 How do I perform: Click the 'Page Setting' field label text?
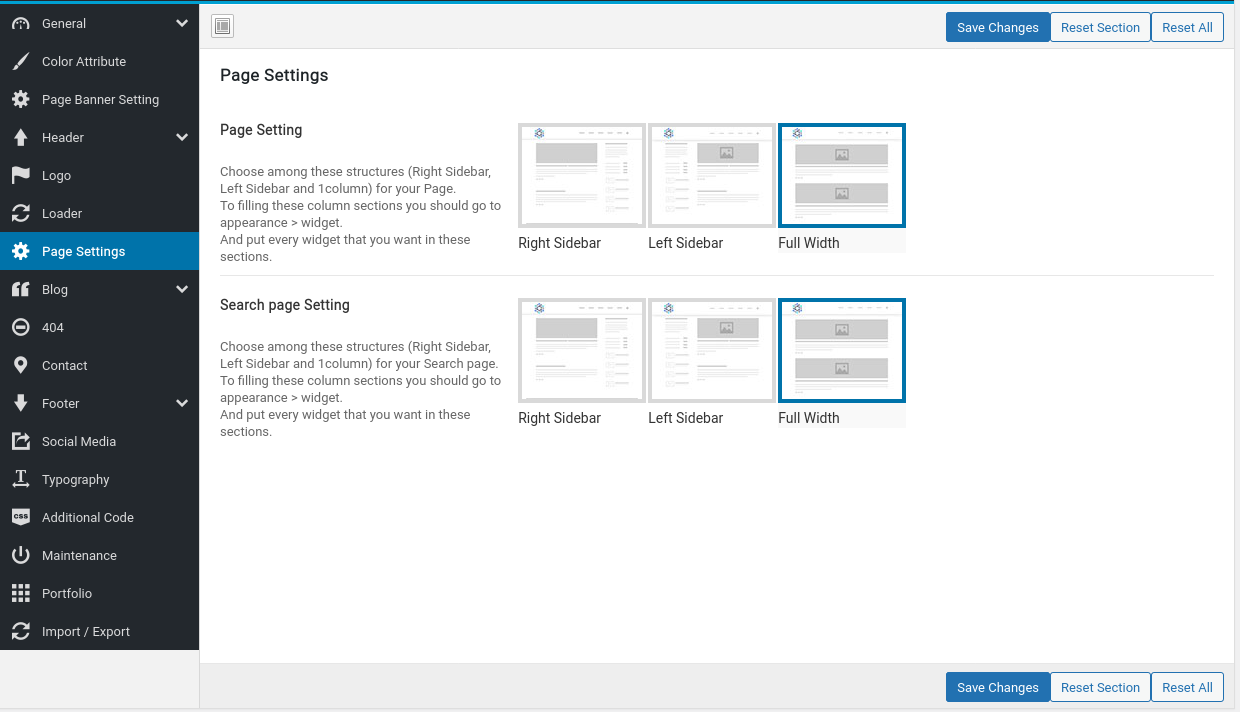(261, 130)
